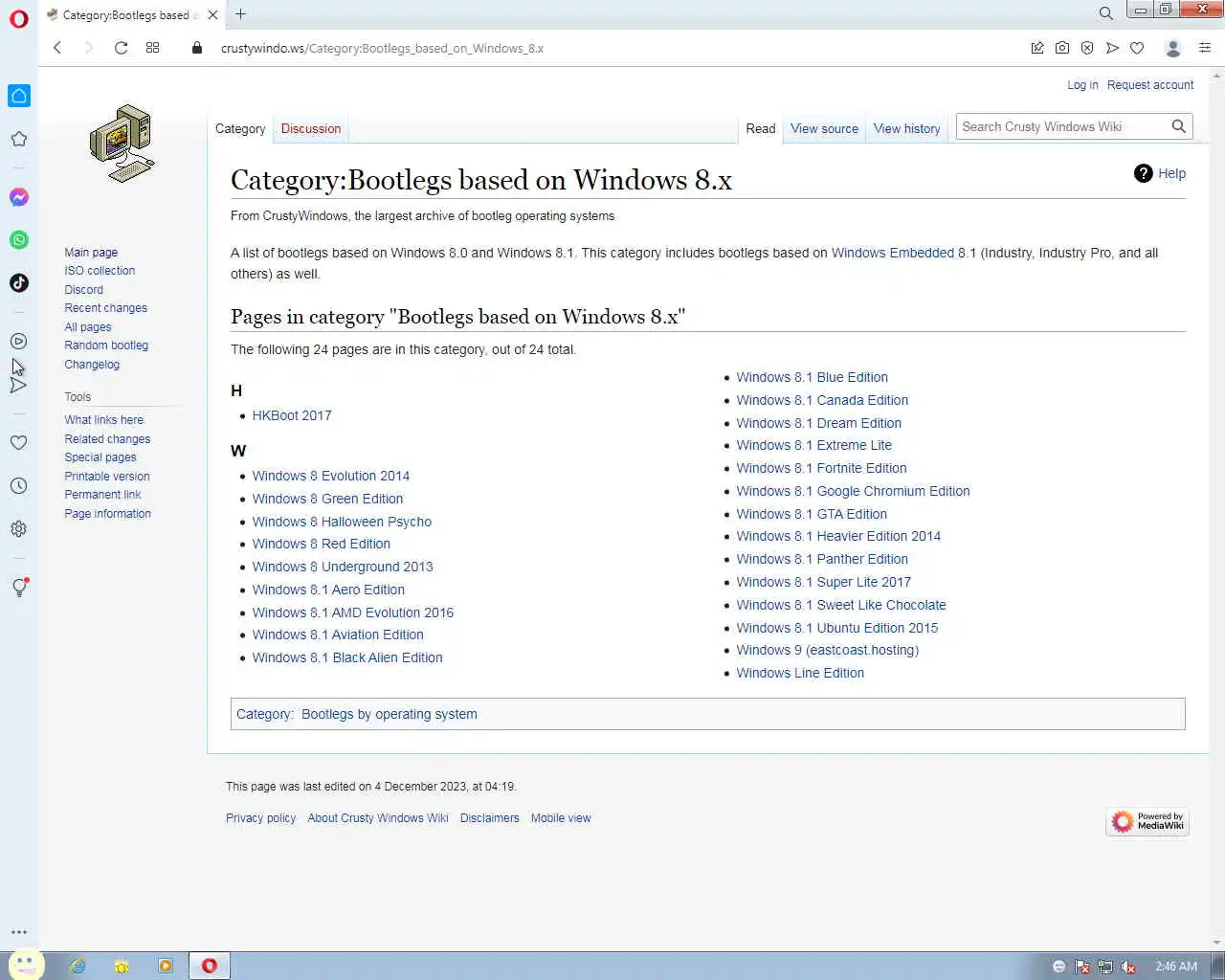
Task: Click the taskbar volume muted icon
Action: click(1129, 967)
